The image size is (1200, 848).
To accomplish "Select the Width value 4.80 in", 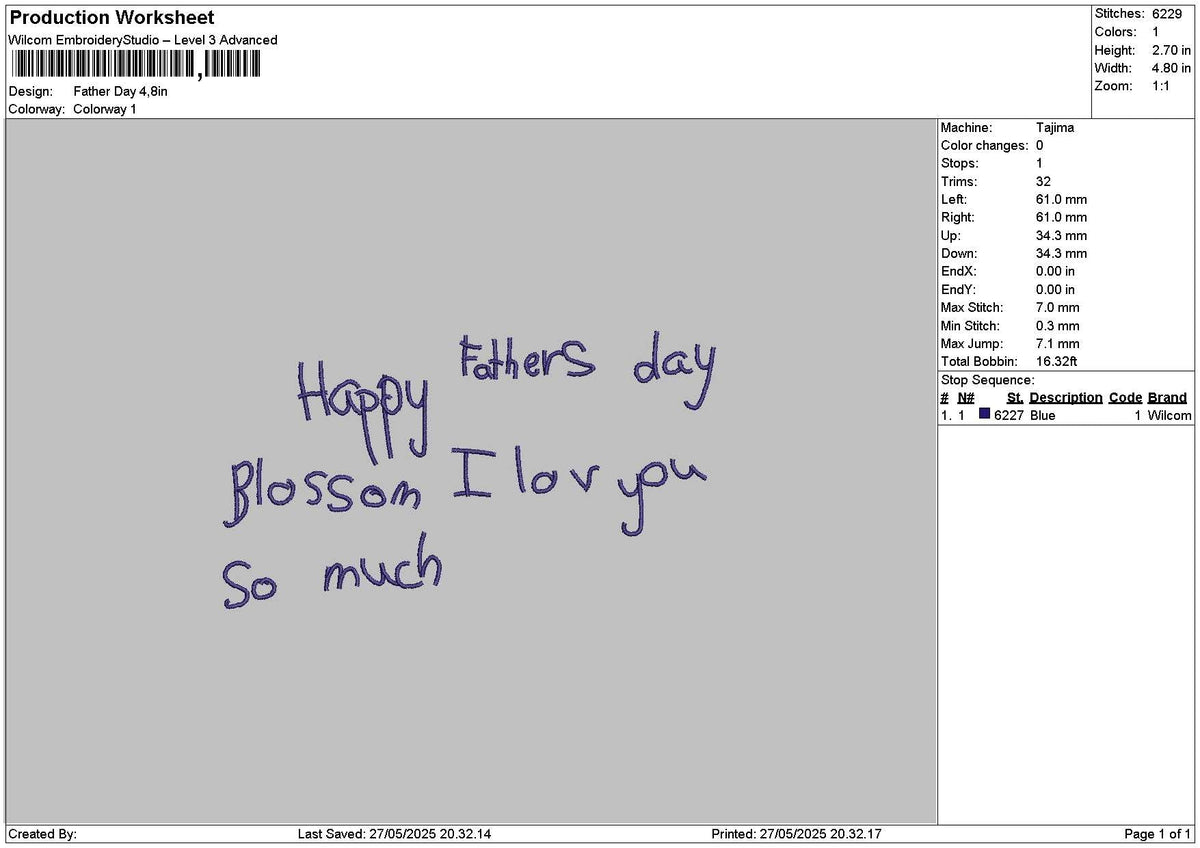I will (1171, 68).
